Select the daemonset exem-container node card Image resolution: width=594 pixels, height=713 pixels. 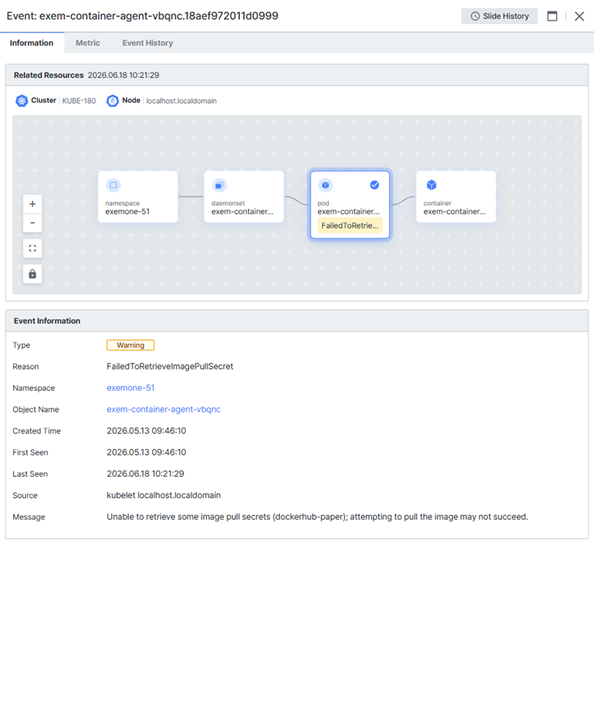tap(244, 196)
